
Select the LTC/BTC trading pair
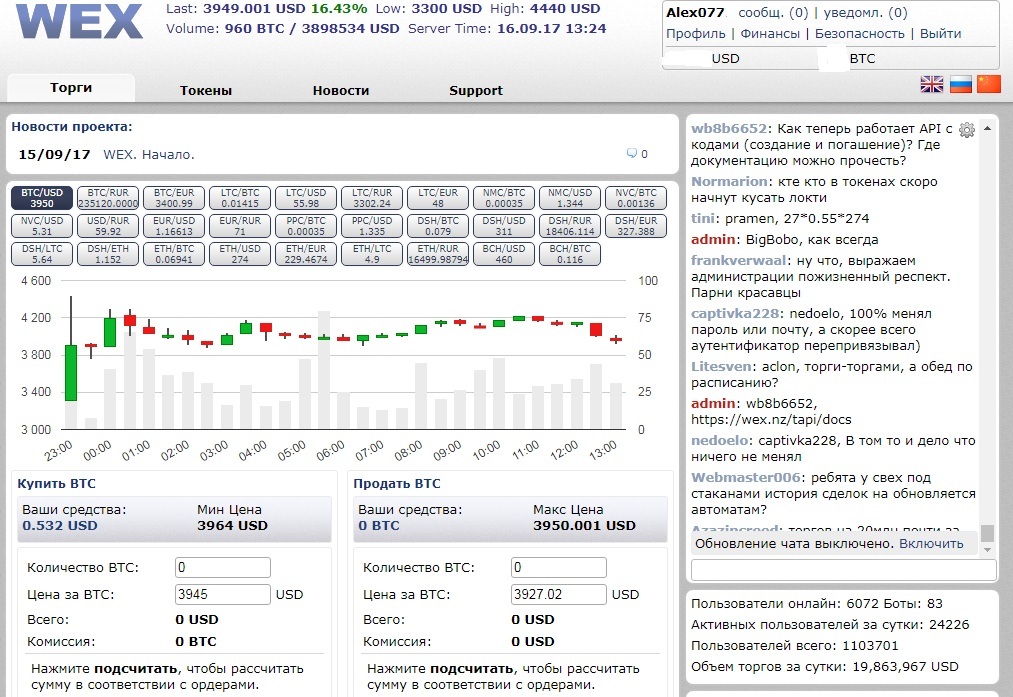(x=239, y=198)
